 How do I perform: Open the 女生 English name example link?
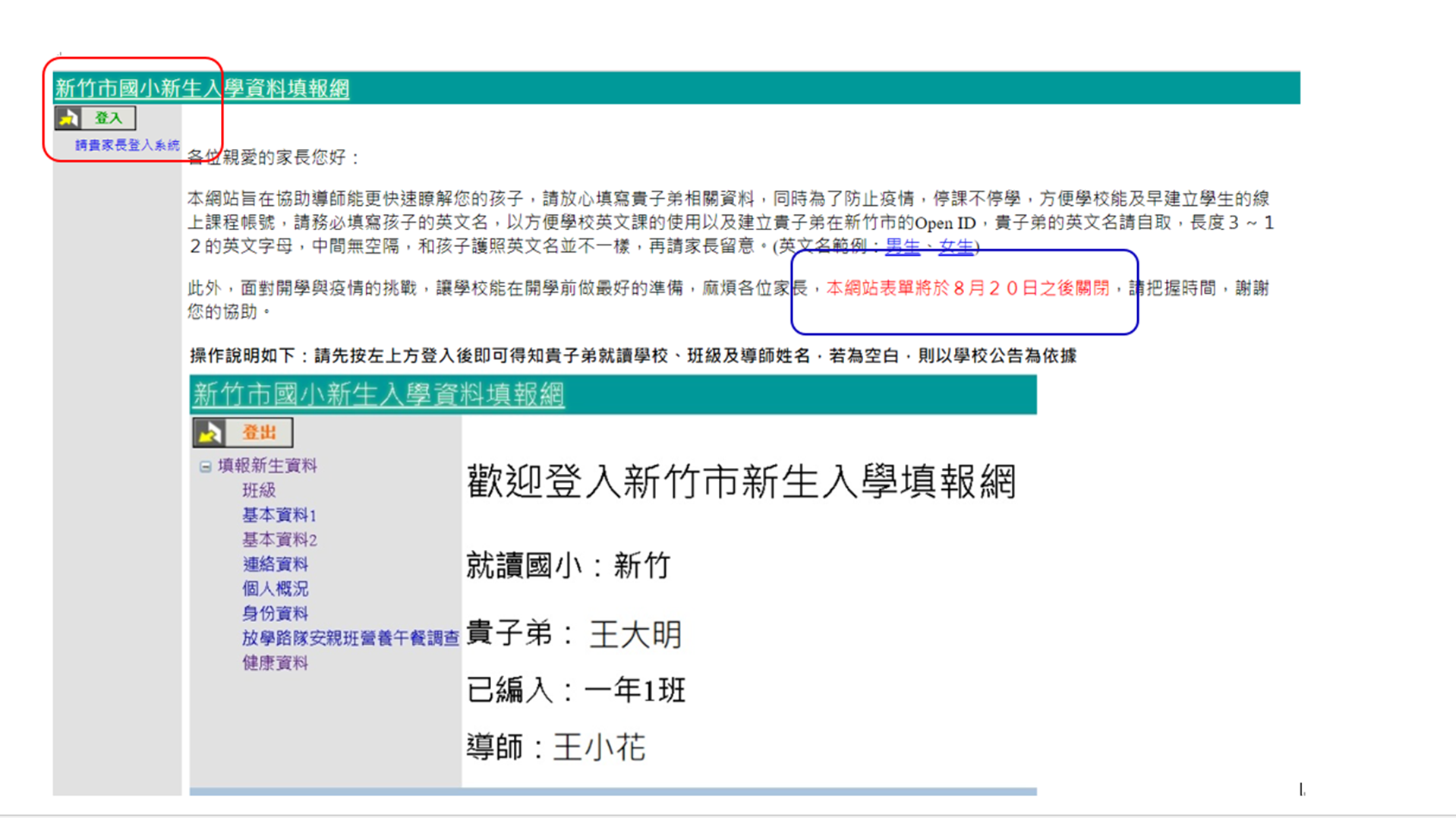click(x=956, y=246)
